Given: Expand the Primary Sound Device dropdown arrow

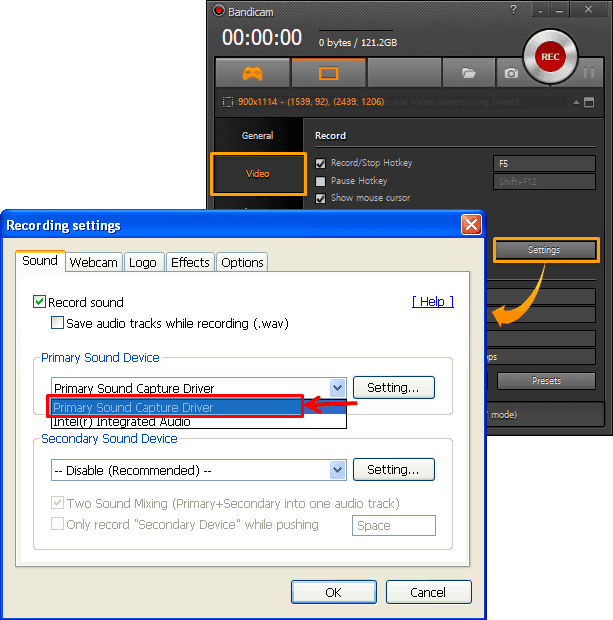Looking at the screenshot, I should pos(337,387).
